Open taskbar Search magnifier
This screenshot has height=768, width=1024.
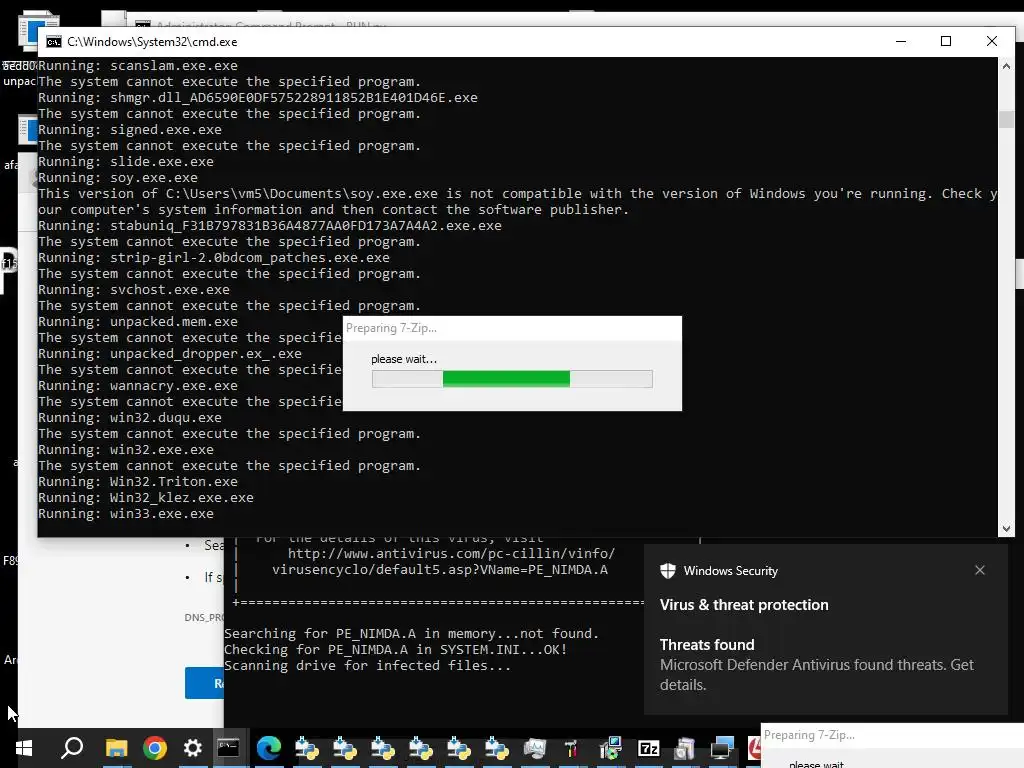tap(72, 748)
